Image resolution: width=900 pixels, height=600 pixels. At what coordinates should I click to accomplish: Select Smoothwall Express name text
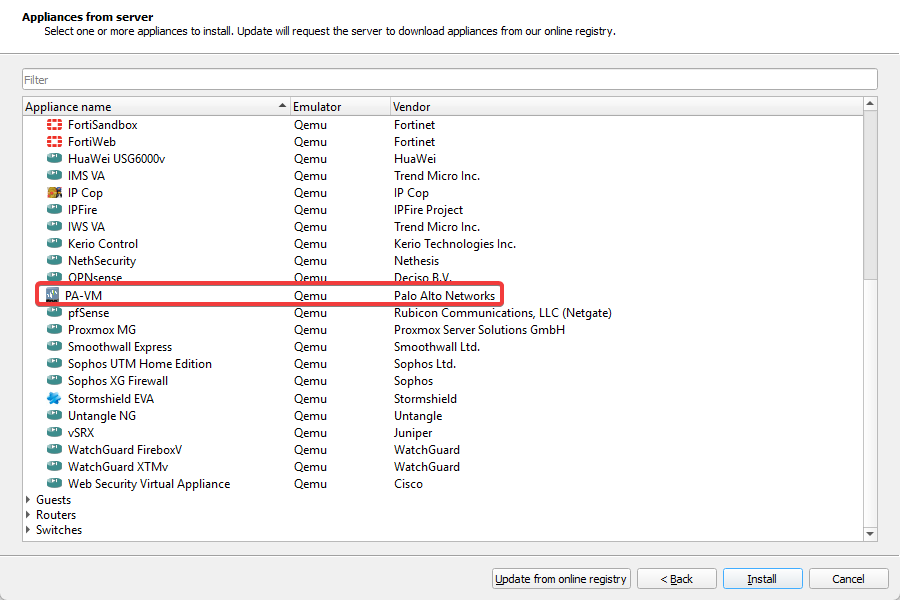pos(120,347)
